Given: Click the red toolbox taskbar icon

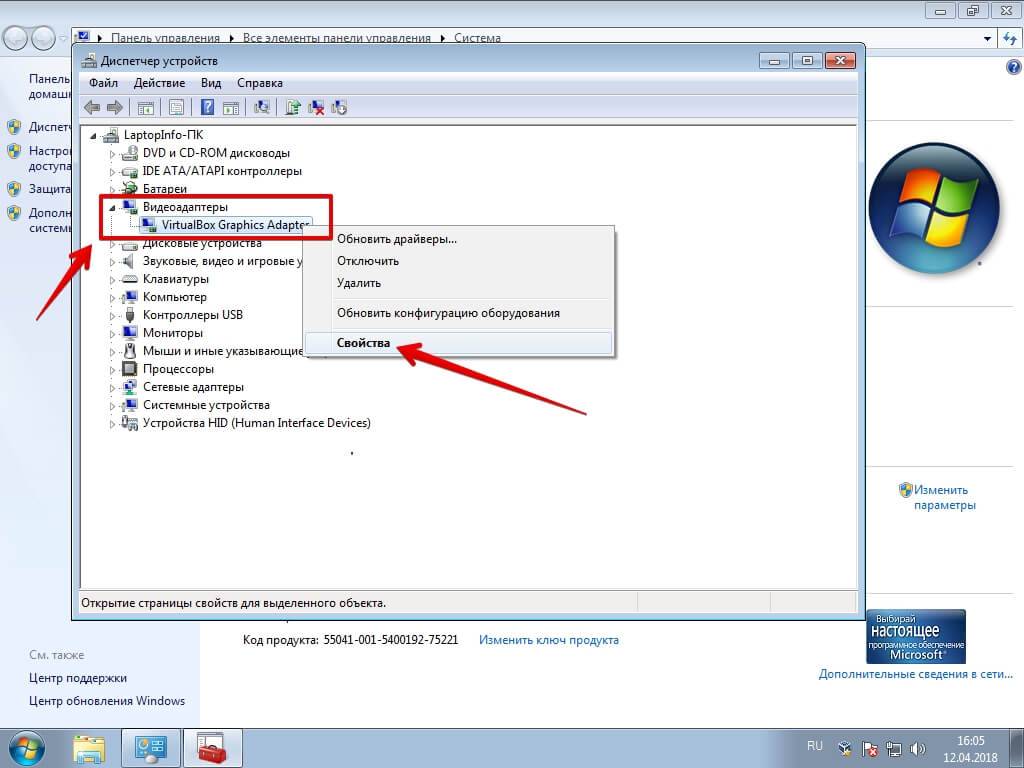Looking at the screenshot, I should click(x=212, y=748).
